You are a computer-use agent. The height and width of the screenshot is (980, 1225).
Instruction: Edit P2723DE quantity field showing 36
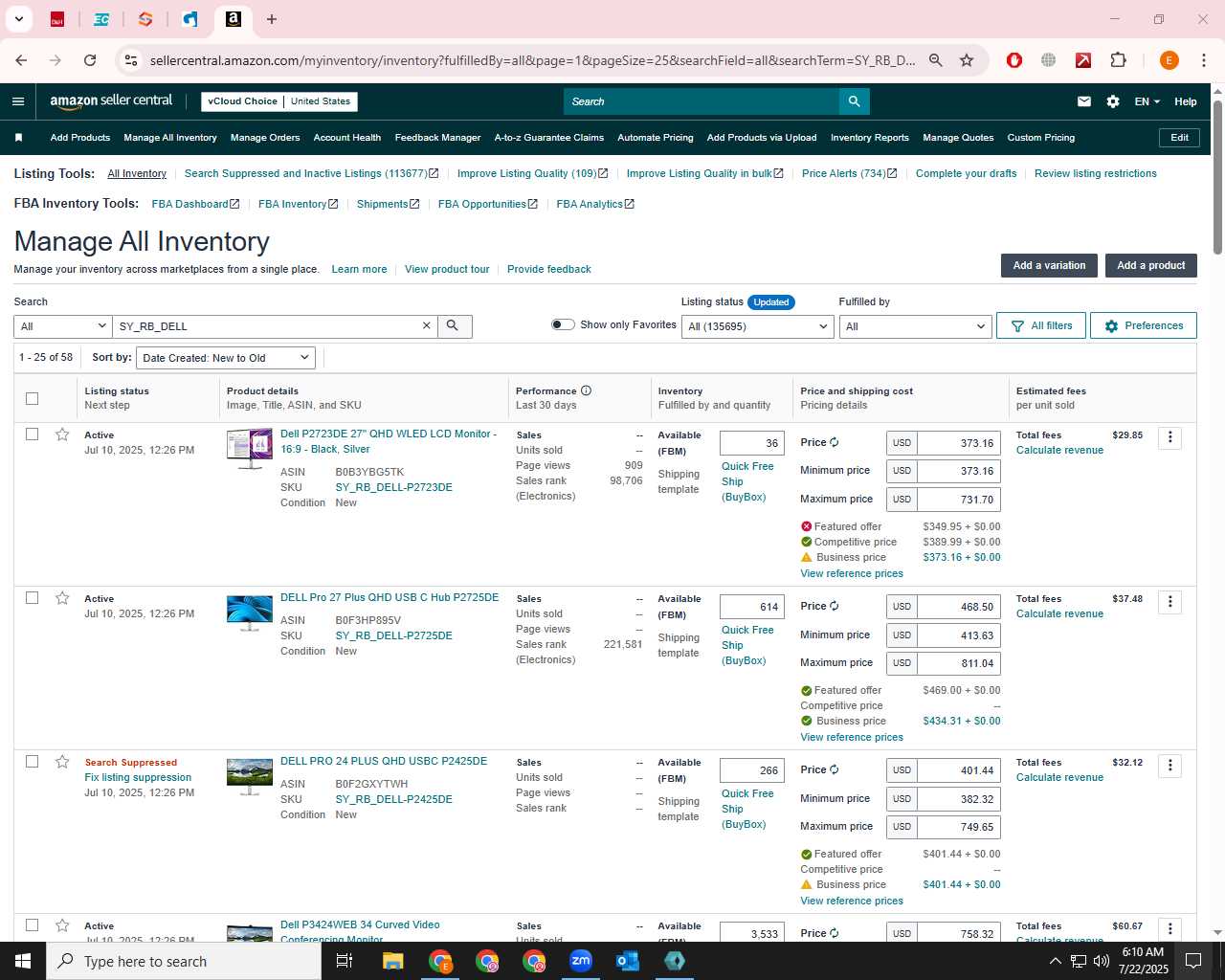752,443
